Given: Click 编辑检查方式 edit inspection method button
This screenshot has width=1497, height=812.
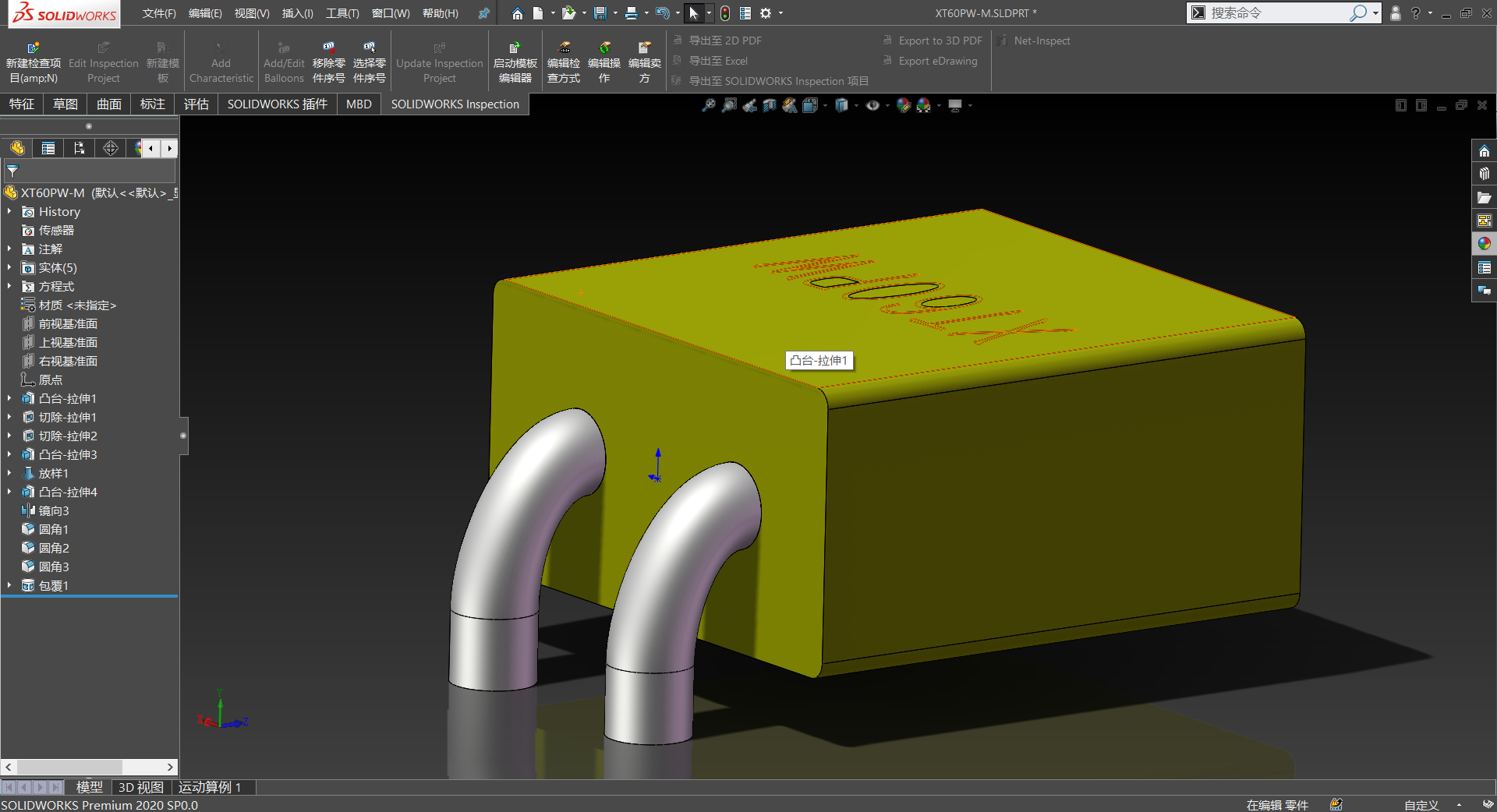Looking at the screenshot, I should coord(564,62).
